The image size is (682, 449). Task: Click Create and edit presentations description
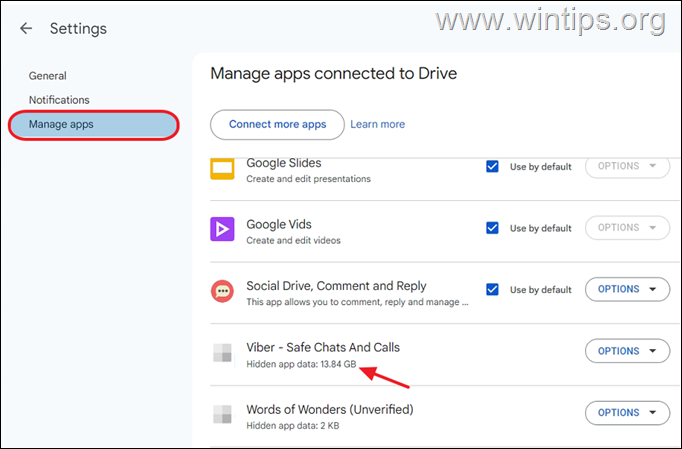308,179
